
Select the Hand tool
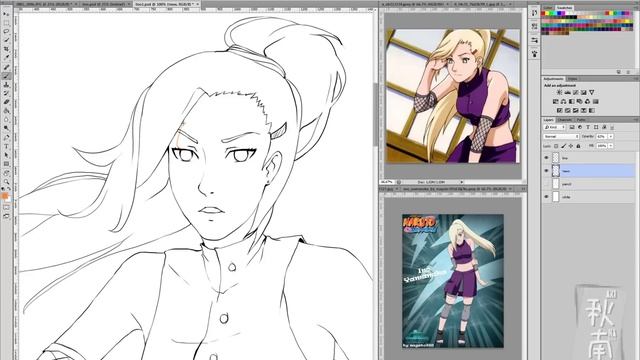coord(6,173)
